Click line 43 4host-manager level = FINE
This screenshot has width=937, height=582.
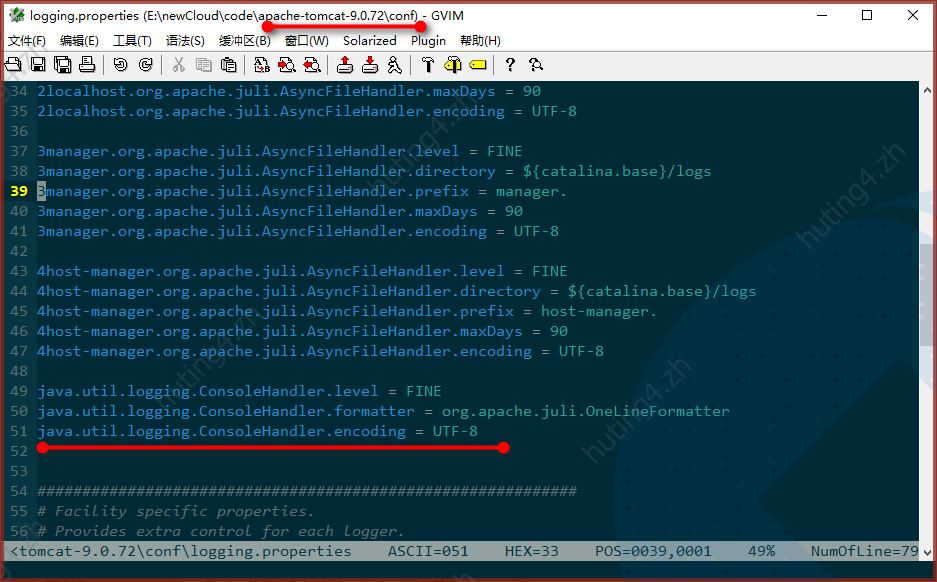tap(302, 271)
